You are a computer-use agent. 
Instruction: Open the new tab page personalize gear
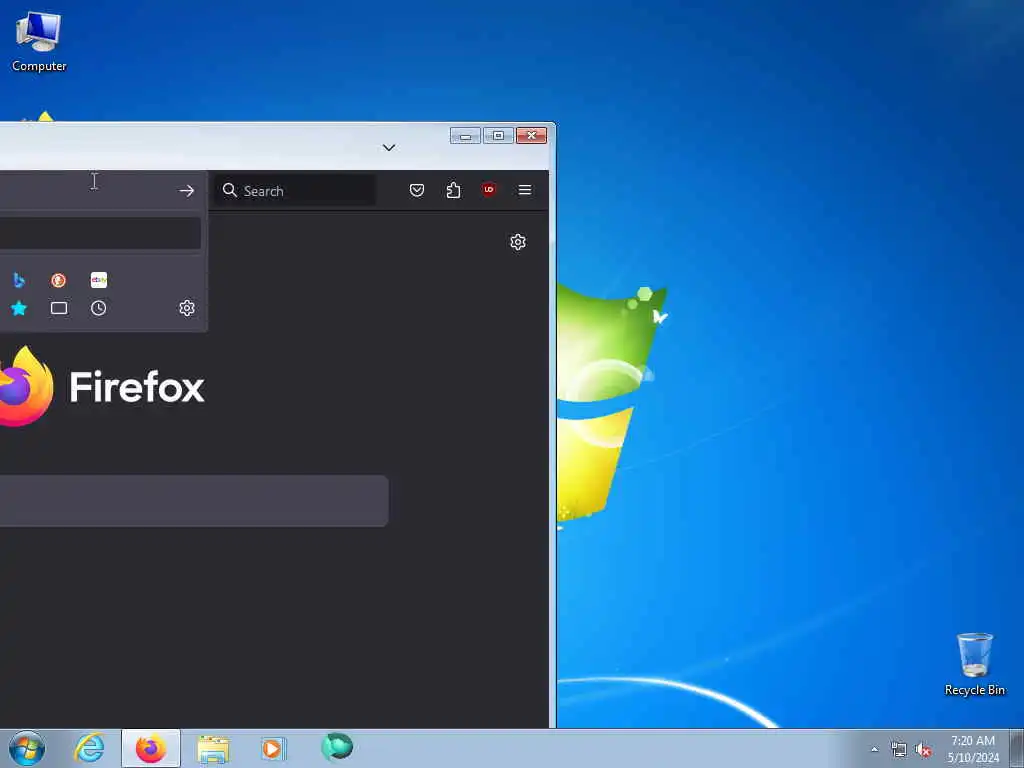tap(518, 242)
